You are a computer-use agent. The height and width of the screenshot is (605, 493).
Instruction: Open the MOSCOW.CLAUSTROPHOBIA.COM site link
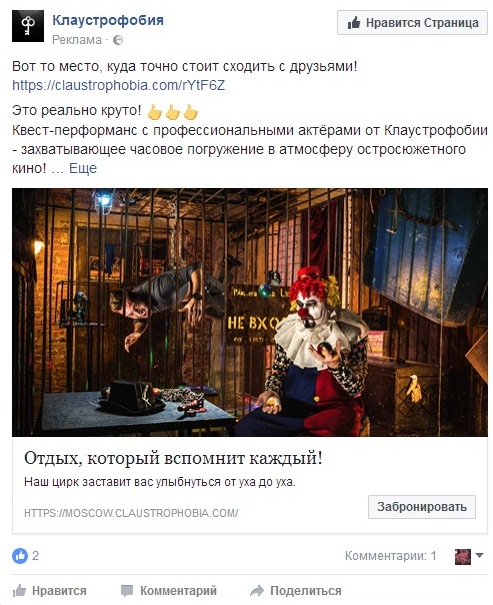click(x=131, y=513)
